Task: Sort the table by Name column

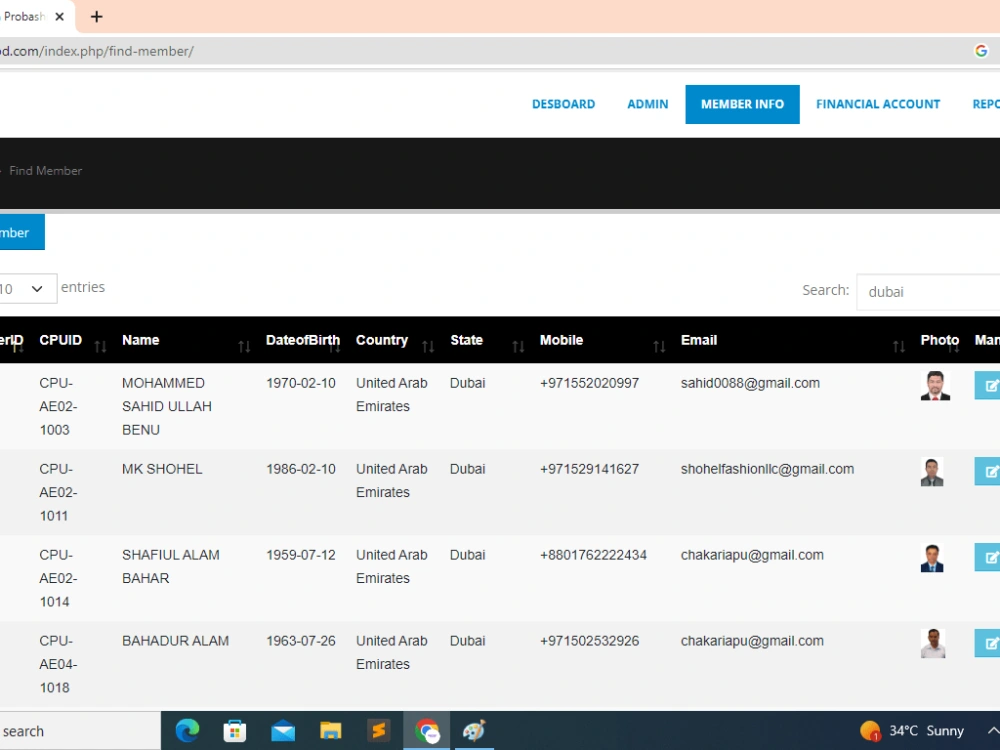Action: 186,341
